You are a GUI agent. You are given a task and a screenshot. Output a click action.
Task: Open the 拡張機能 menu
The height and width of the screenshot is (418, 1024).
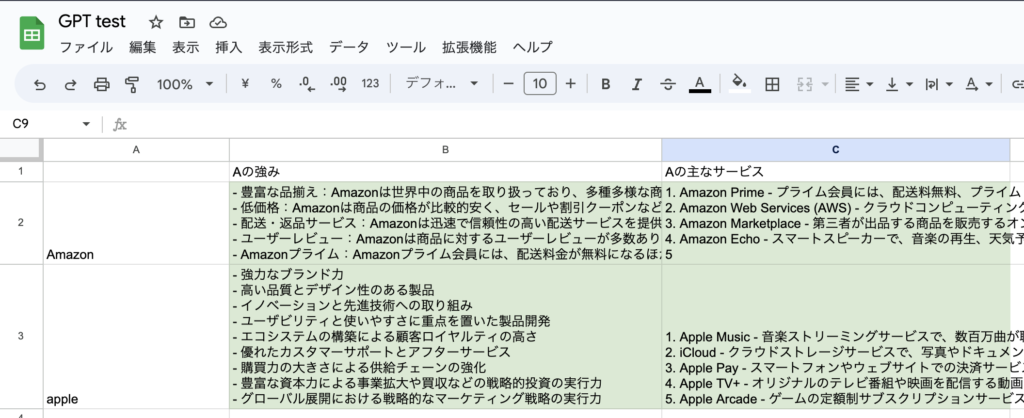pos(469,47)
